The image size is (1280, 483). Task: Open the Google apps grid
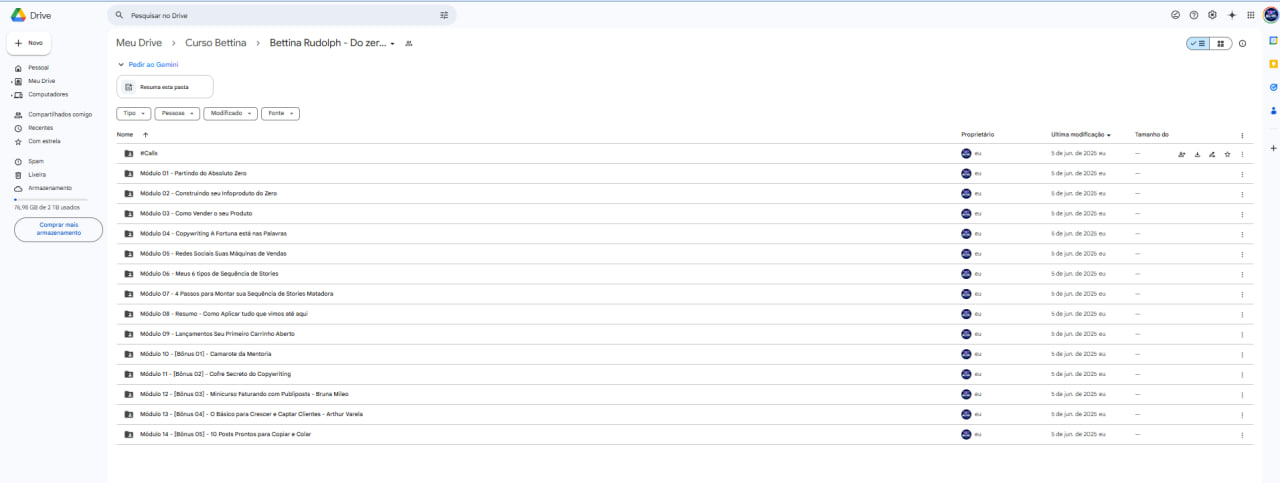click(x=1250, y=15)
